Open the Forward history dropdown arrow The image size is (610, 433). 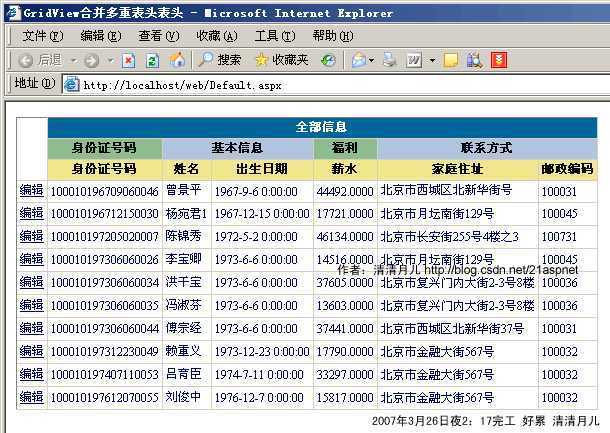(x=111, y=60)
